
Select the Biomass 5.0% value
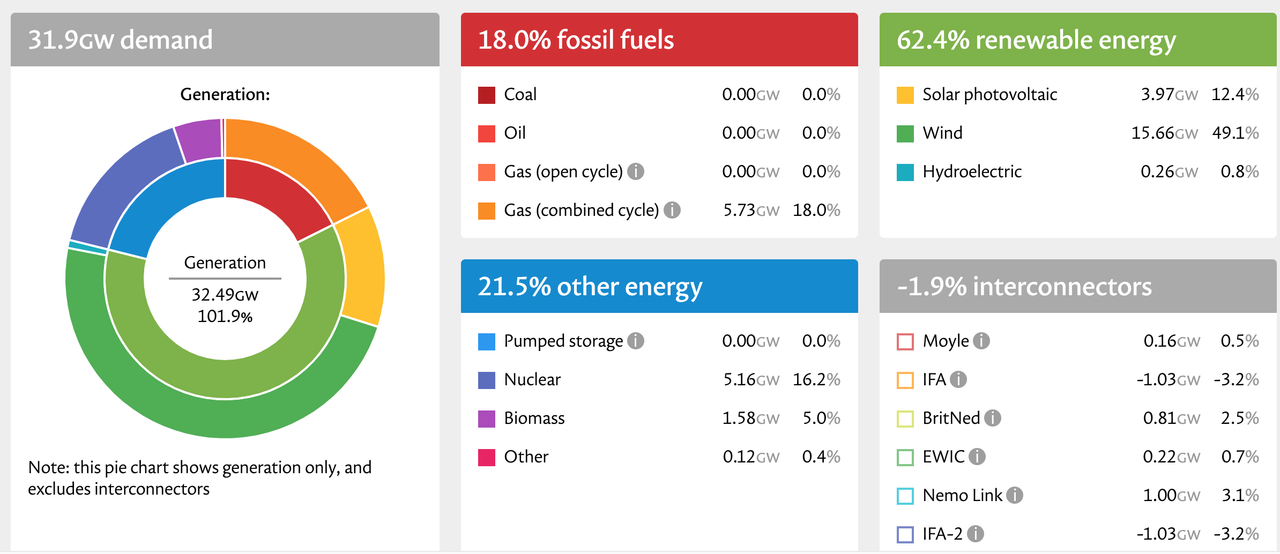[822, 418]
